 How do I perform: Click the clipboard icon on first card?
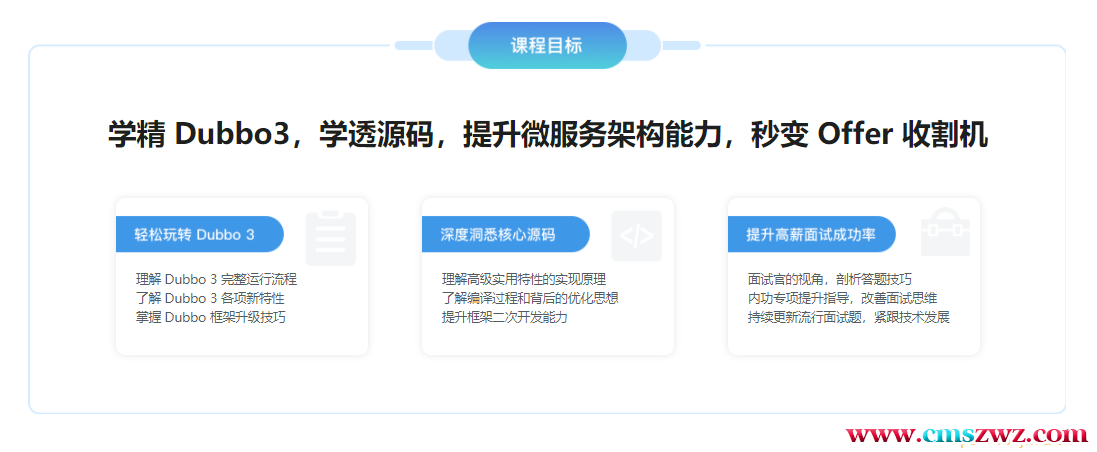pos(330,237)
